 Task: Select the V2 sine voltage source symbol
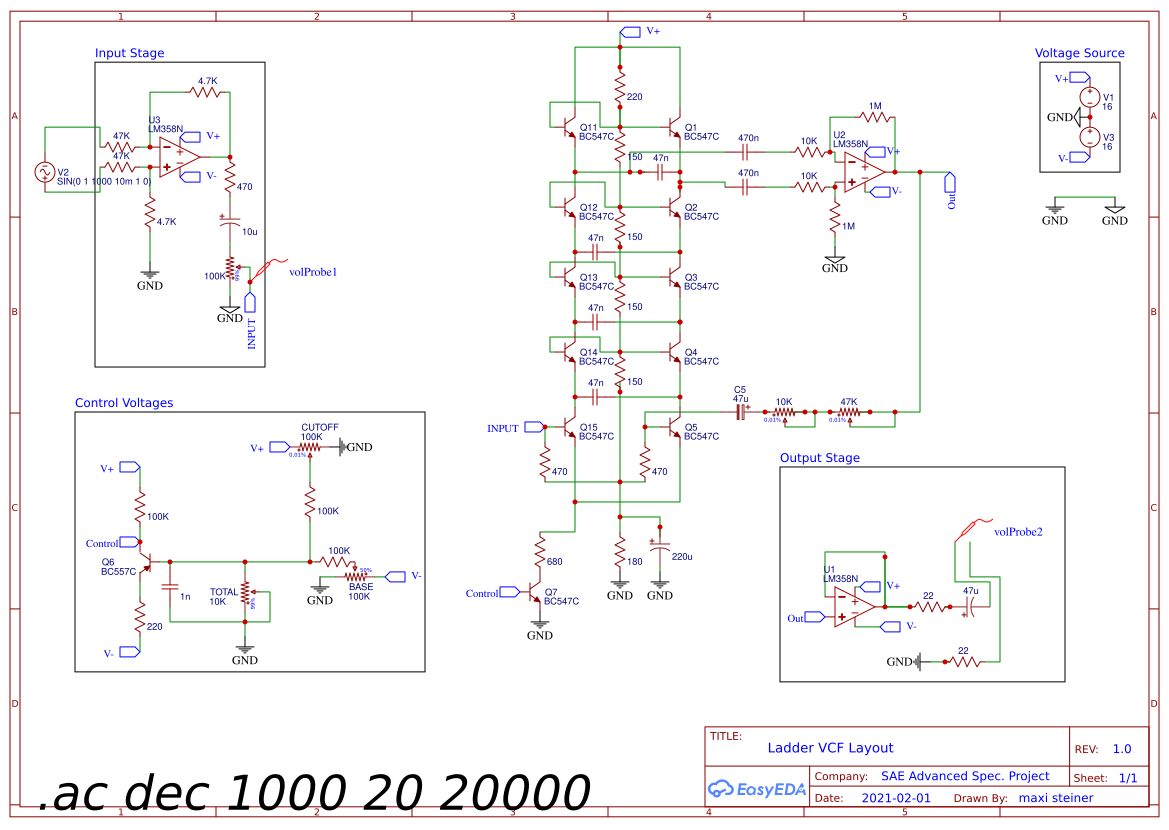pyautogui.click(x=44, y=172)
